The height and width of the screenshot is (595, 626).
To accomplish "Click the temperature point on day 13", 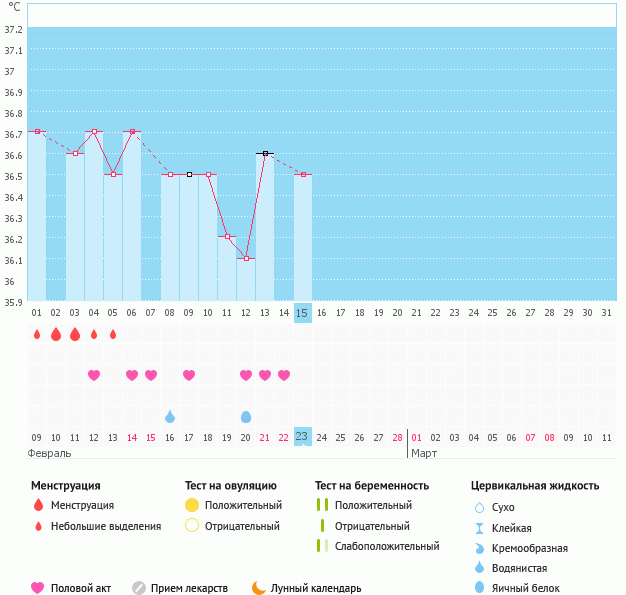I will 265,153.
